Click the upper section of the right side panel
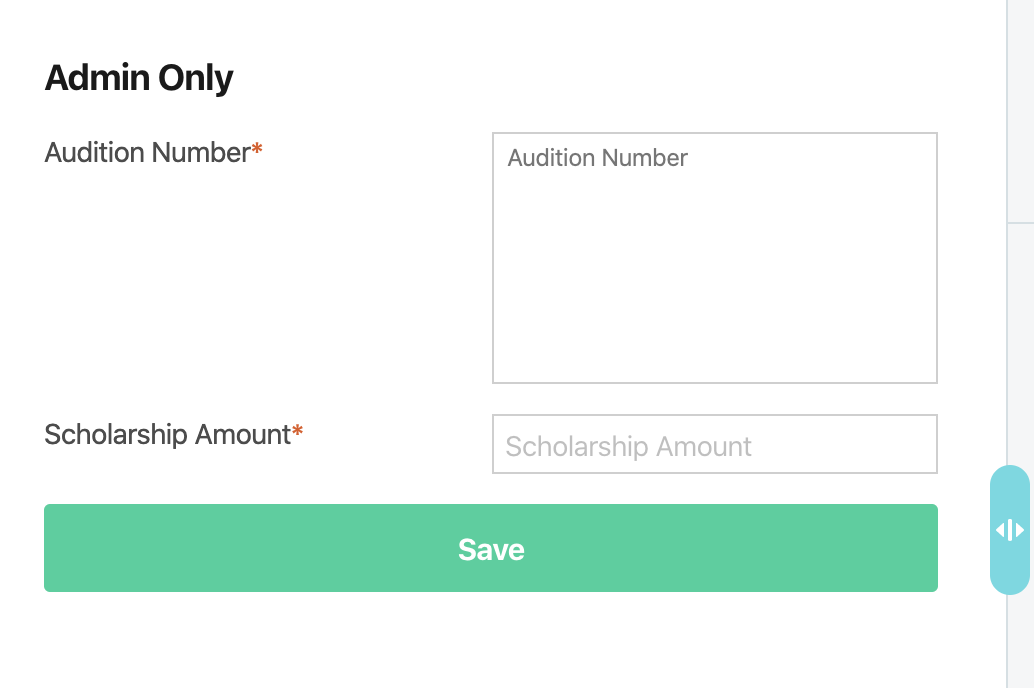Screen dimensions: 1034x688 coord(1021,111)
